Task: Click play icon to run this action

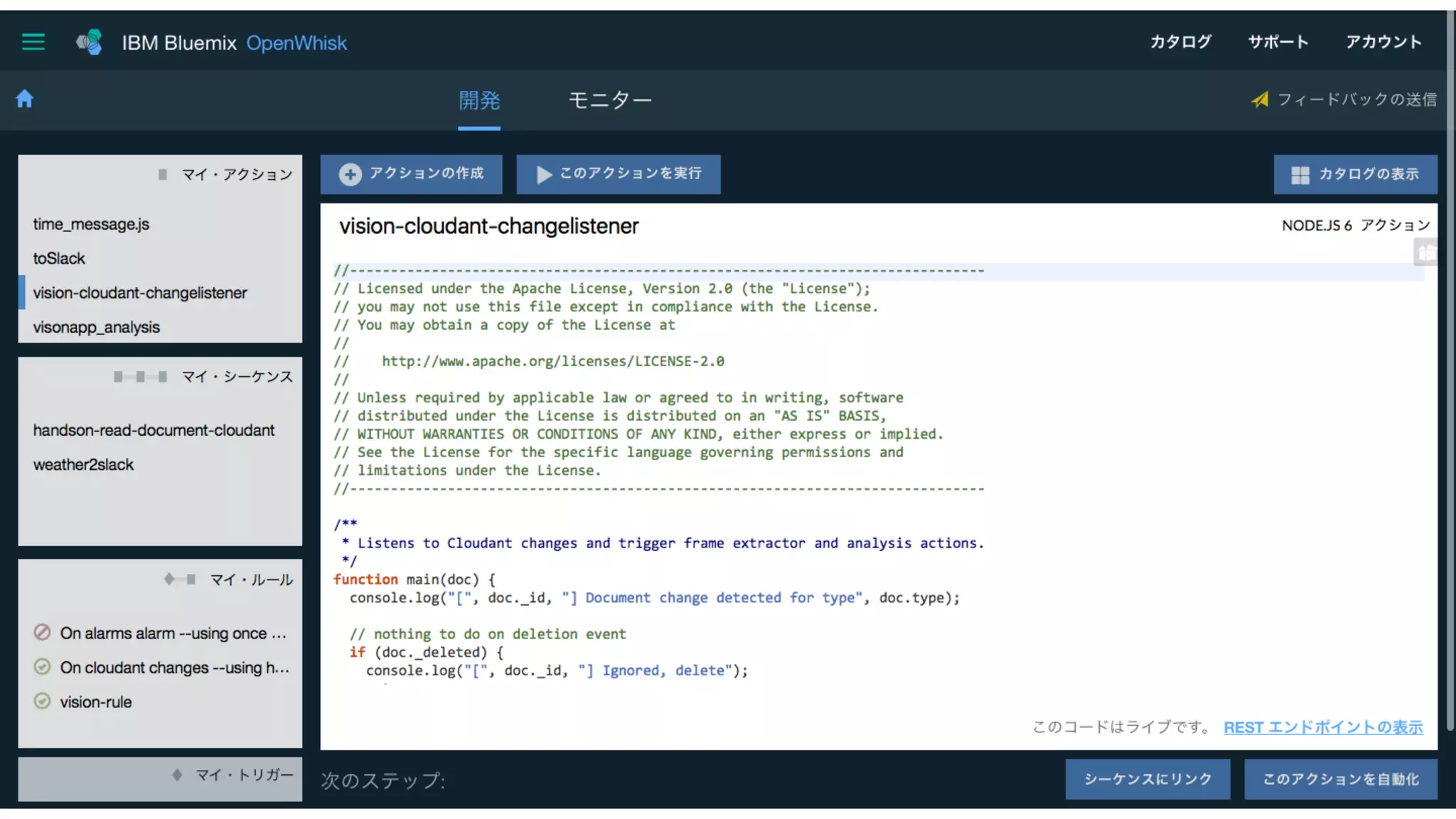Action: [x=544, y=174]
